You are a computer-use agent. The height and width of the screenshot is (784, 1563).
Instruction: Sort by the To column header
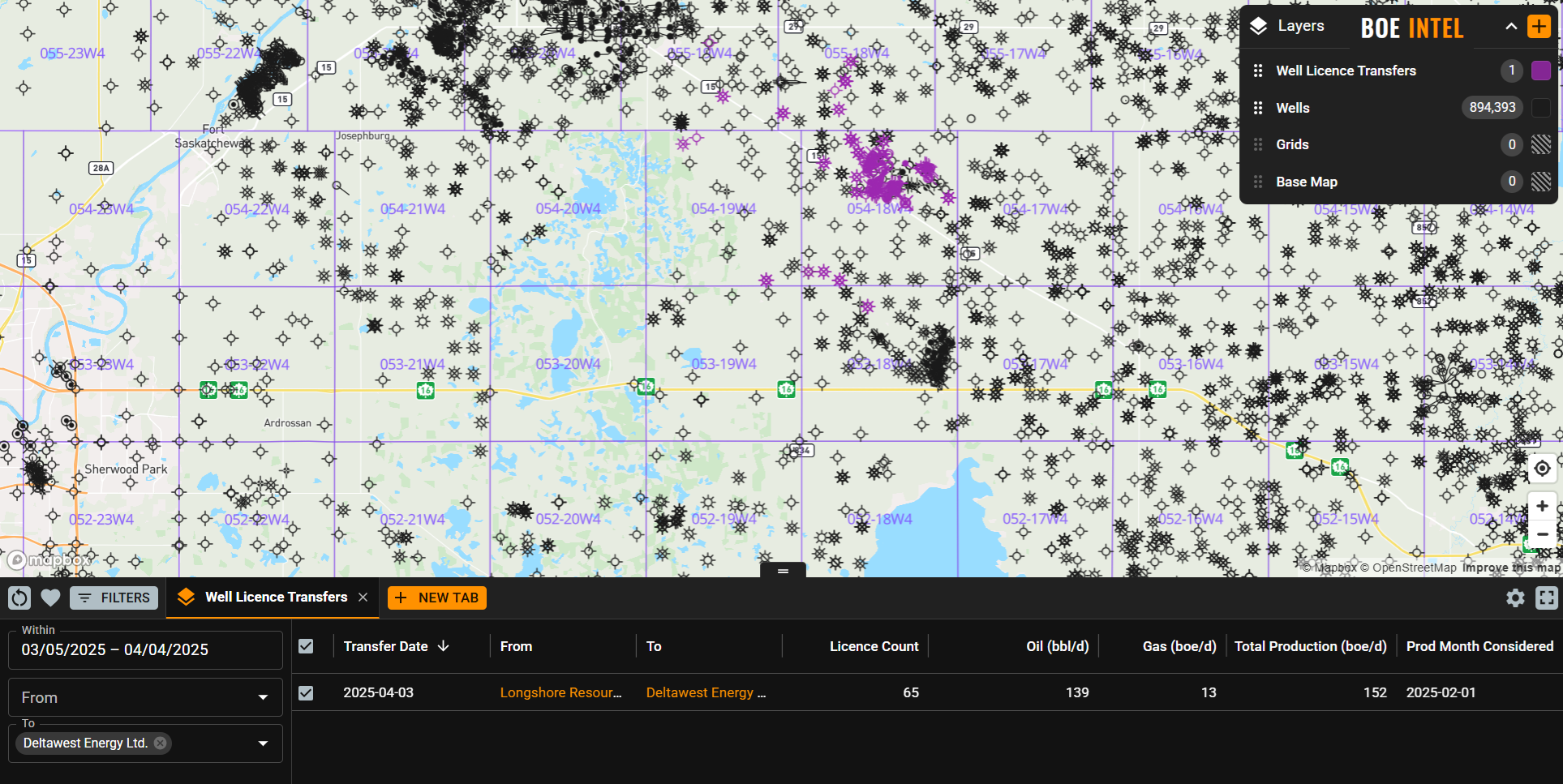654,646
